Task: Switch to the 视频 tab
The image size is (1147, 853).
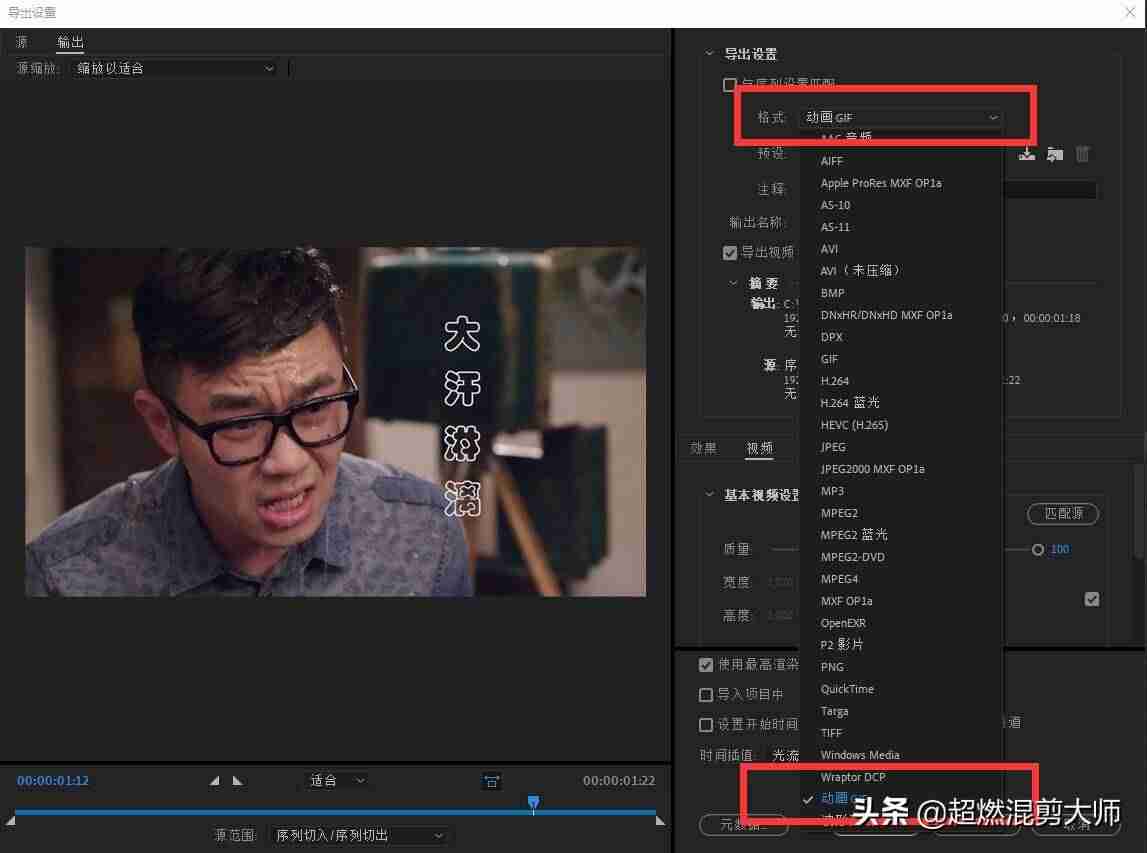Action: (x=759, y=448)
